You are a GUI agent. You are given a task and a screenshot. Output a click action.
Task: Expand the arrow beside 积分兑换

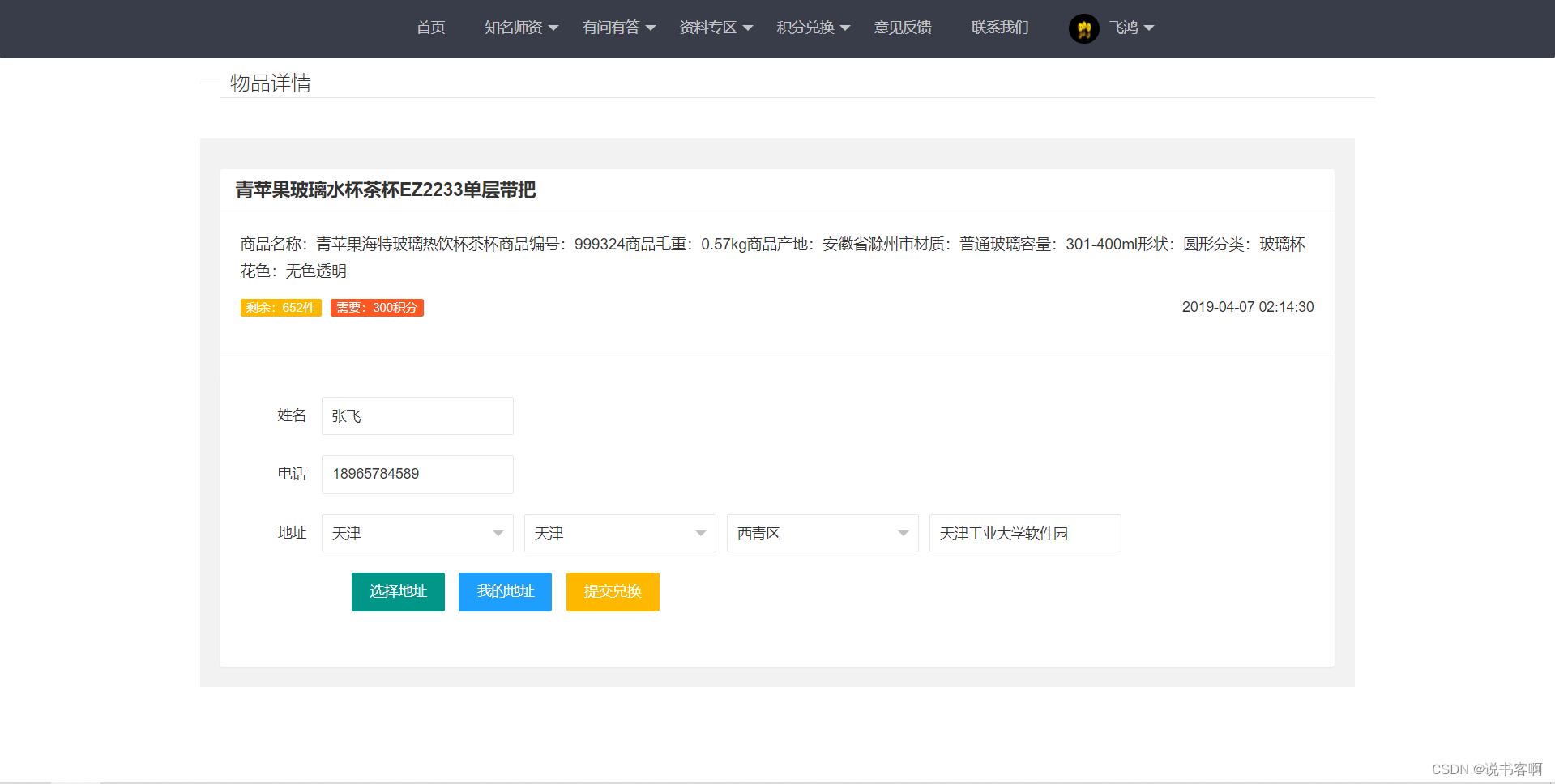point(845,28)
